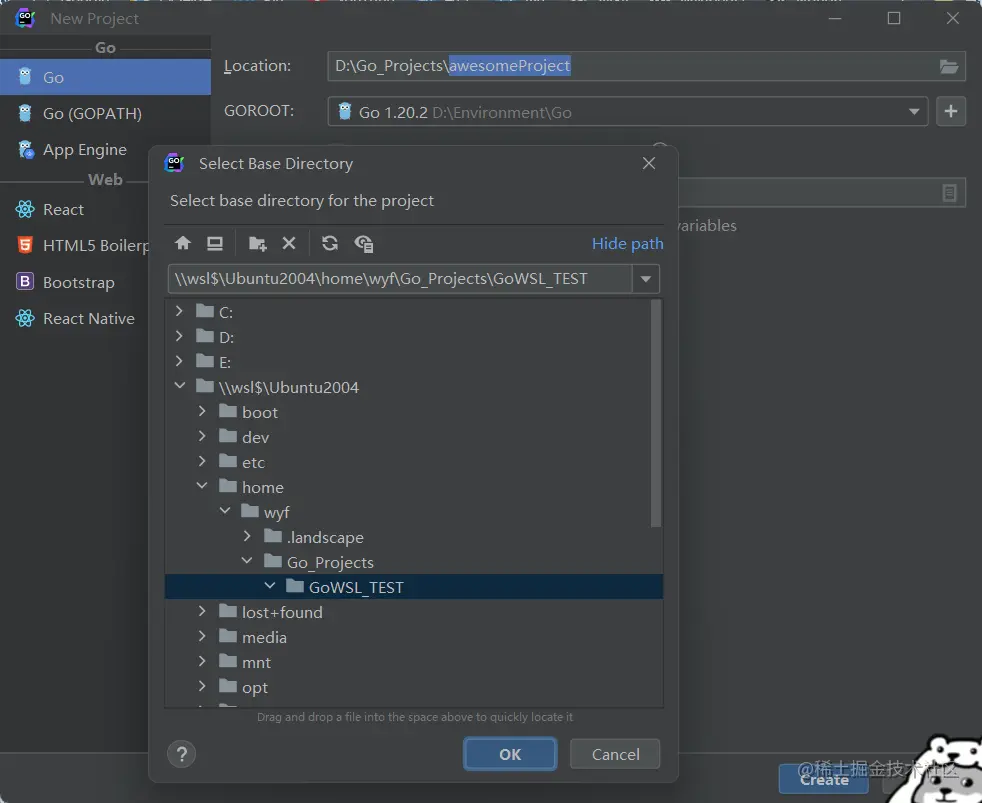This screenshot has height=803, width=982.
Task: Collapse the GoWSL_TEST folder arrow
Action: pos(270,586)
